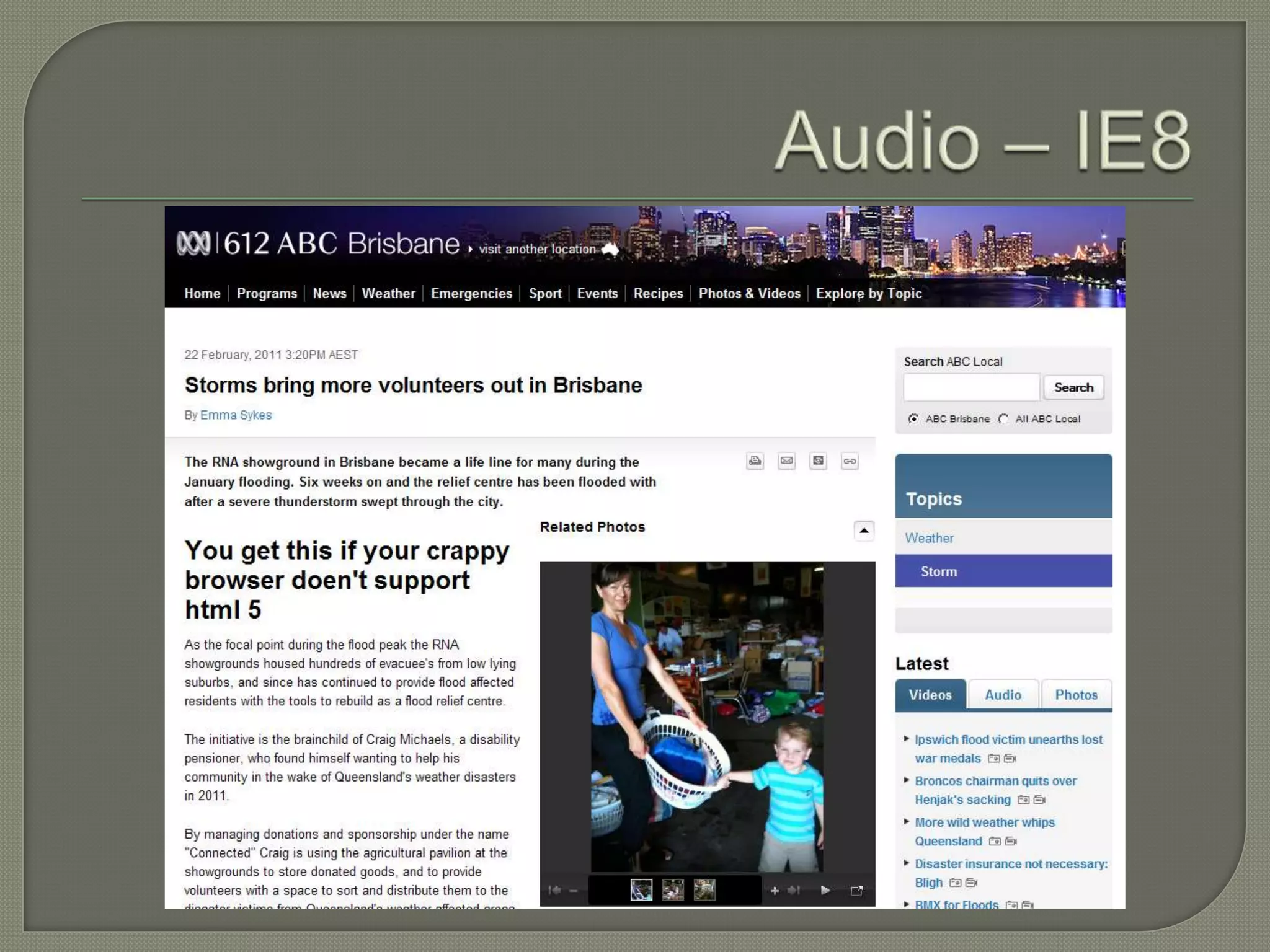This screenshot has height=952, width=1270.
Task: Open gallery in fullscreen popup icon
Action: 856,891
